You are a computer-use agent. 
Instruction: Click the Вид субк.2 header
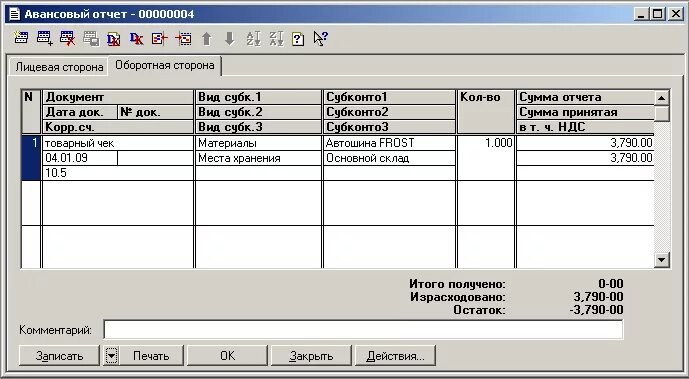click(258, 112)
